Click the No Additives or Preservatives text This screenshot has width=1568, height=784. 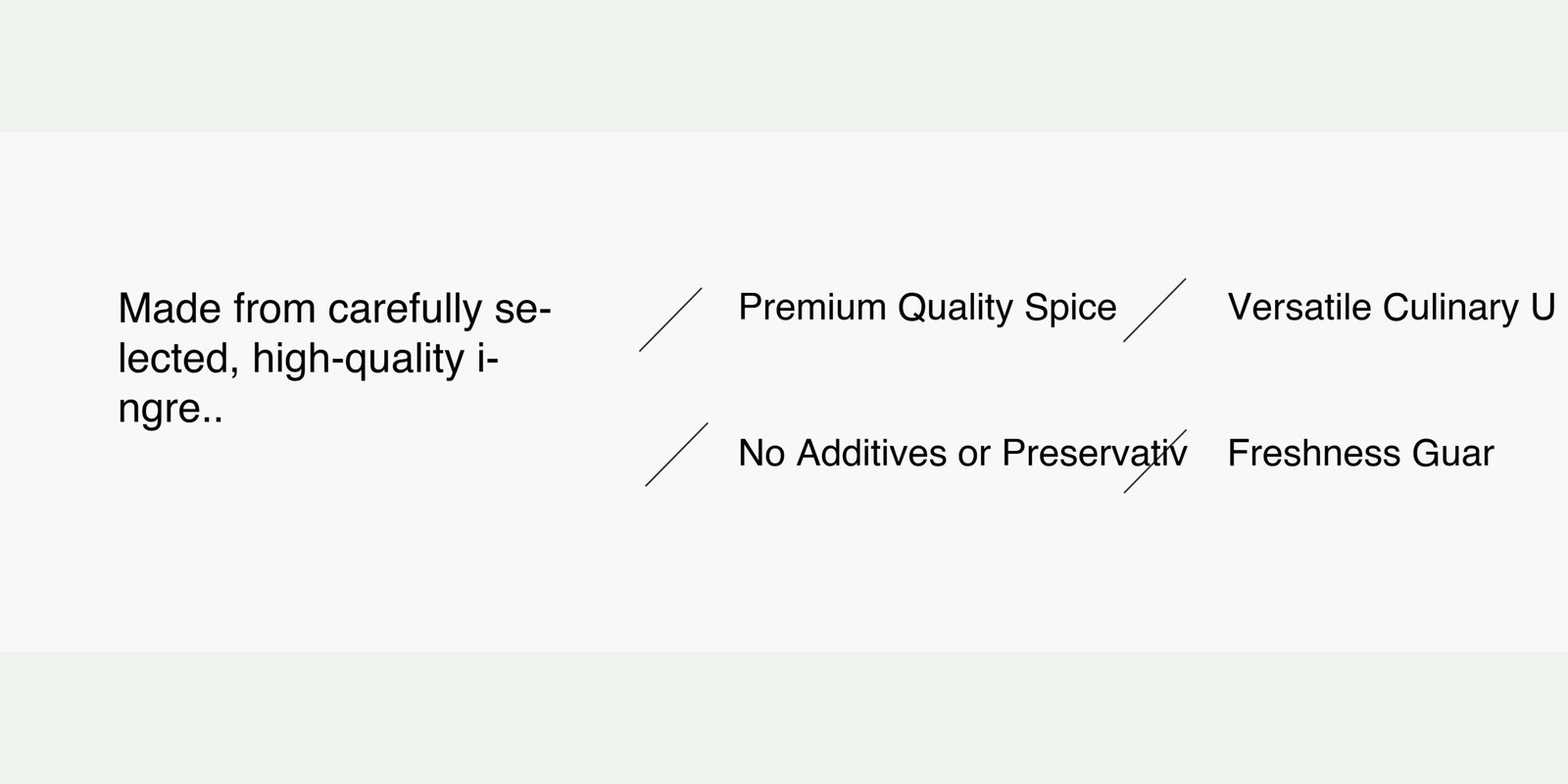coord(961,454)
